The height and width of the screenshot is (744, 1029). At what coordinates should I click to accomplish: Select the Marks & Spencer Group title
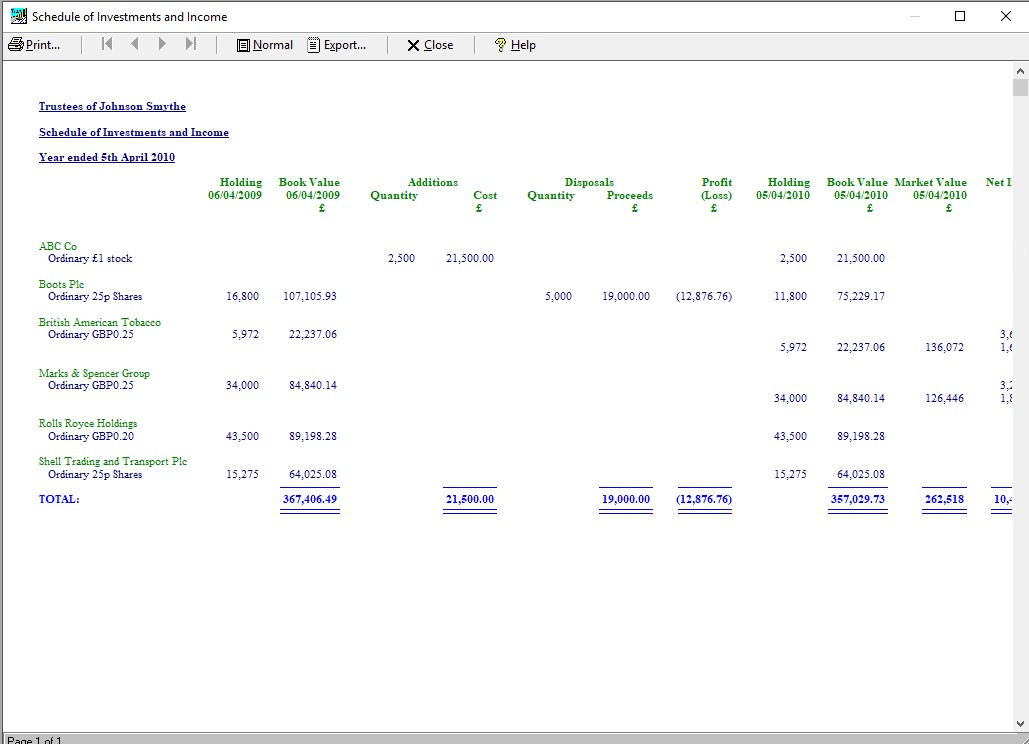(94, 373)
